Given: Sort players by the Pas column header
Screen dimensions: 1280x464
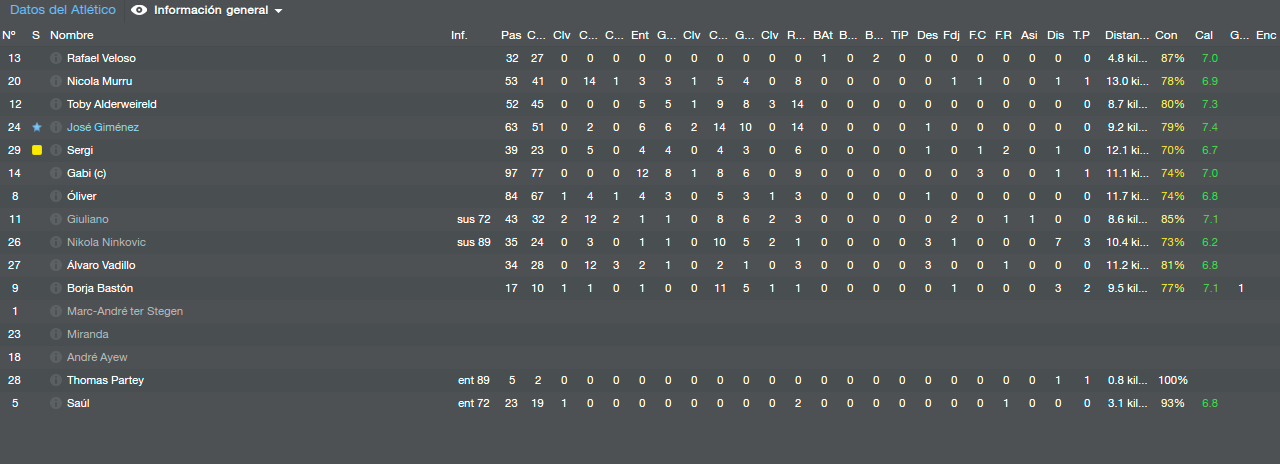Looking at the screenshot, I should coord(511,35).
